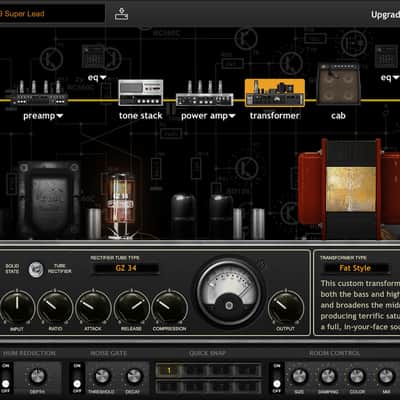
Task: Select the highlighted transformer module
Action: [275, 93]
